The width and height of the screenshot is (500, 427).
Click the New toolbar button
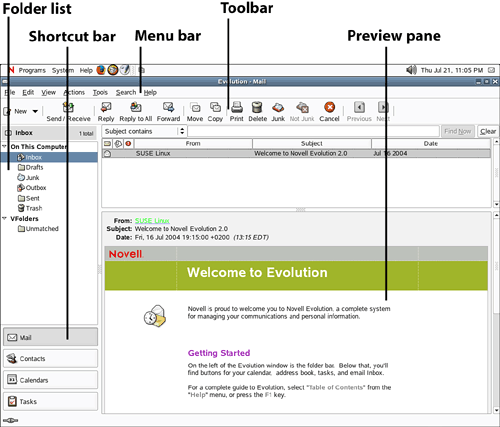[15, 111]
